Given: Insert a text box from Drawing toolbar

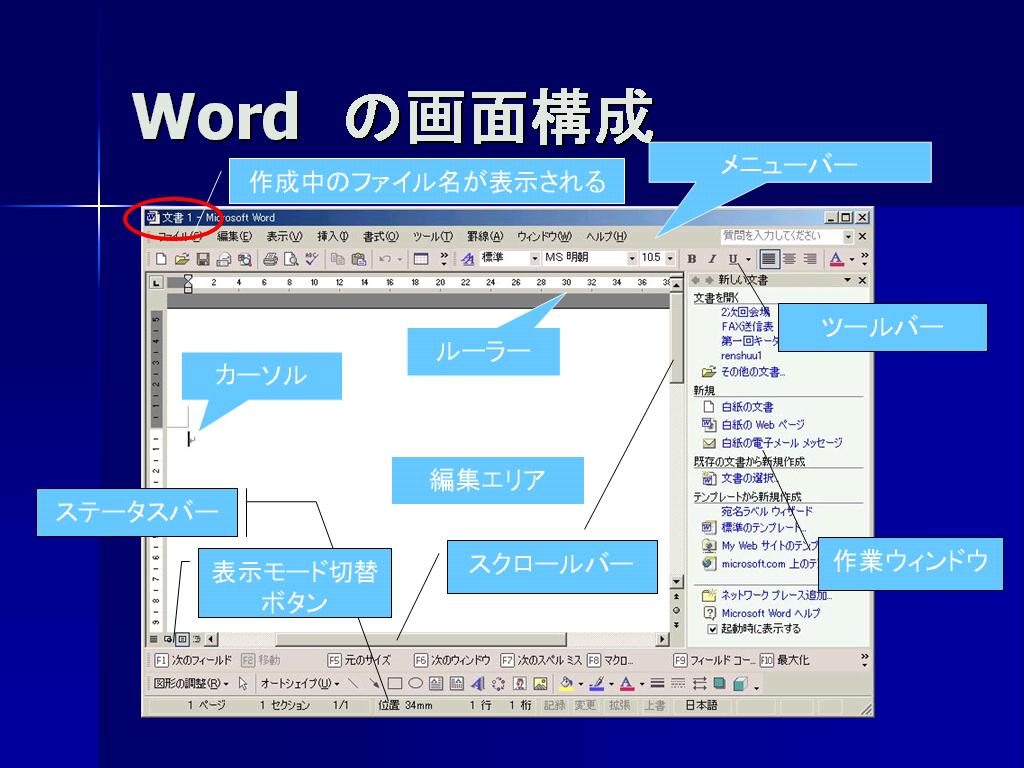Looking at the screenshot, I should (x=436, y=684).
